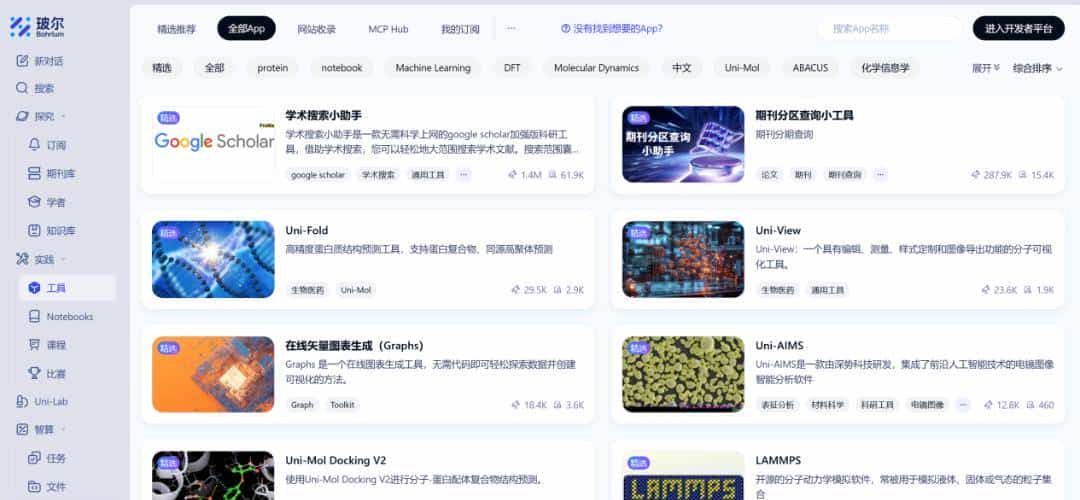
Task: Open Uni-Lab icon in sidebar
Action: click(x=23, y=402)
